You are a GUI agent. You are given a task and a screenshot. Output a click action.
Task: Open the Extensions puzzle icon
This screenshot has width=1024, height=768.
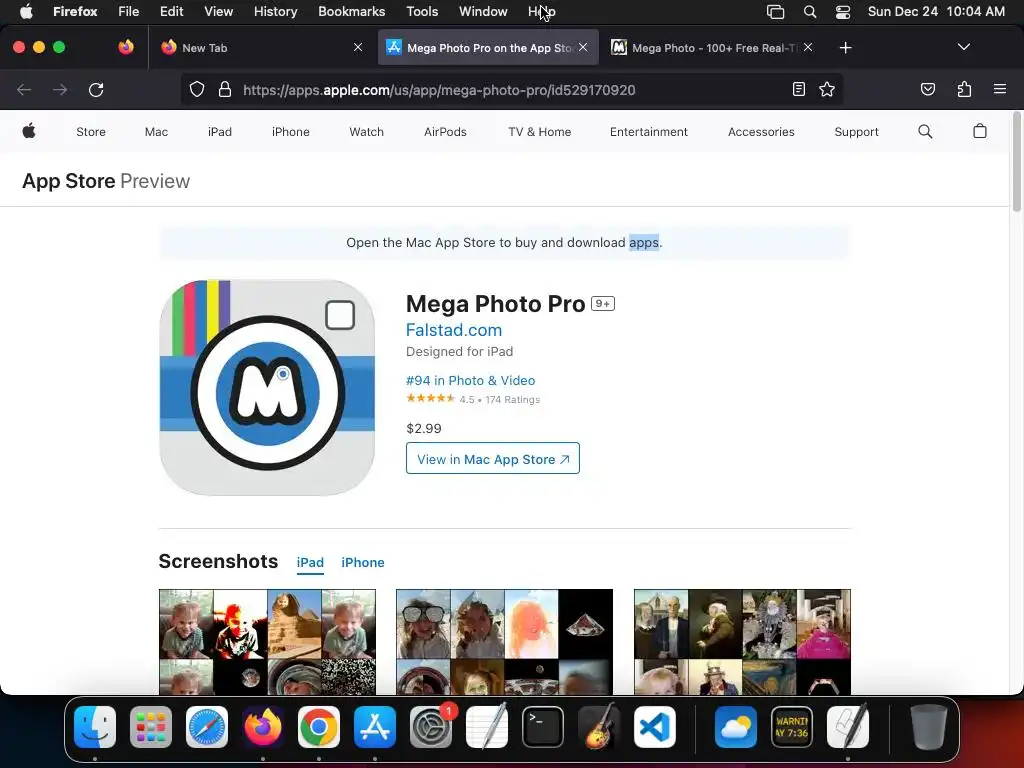(x=964, y=89)
